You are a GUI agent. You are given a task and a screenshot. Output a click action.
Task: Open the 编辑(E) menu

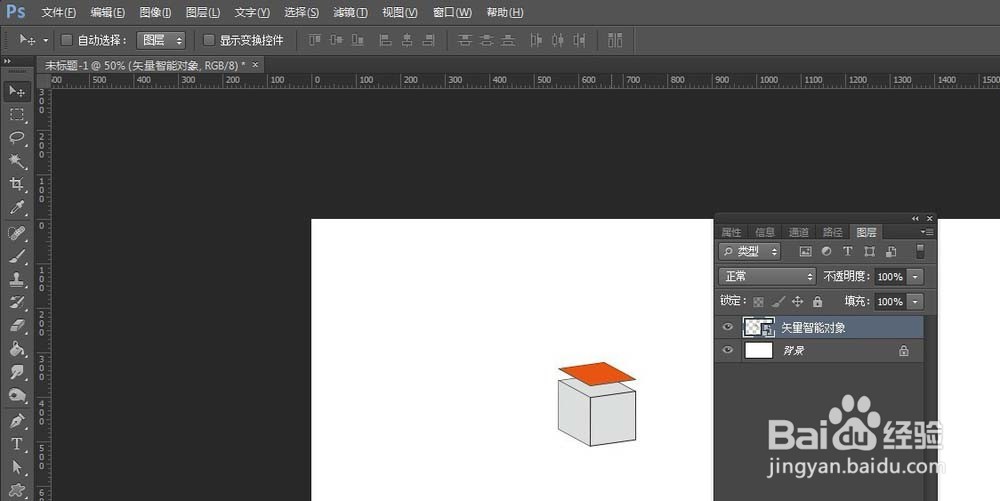click(x=107, y=12)
